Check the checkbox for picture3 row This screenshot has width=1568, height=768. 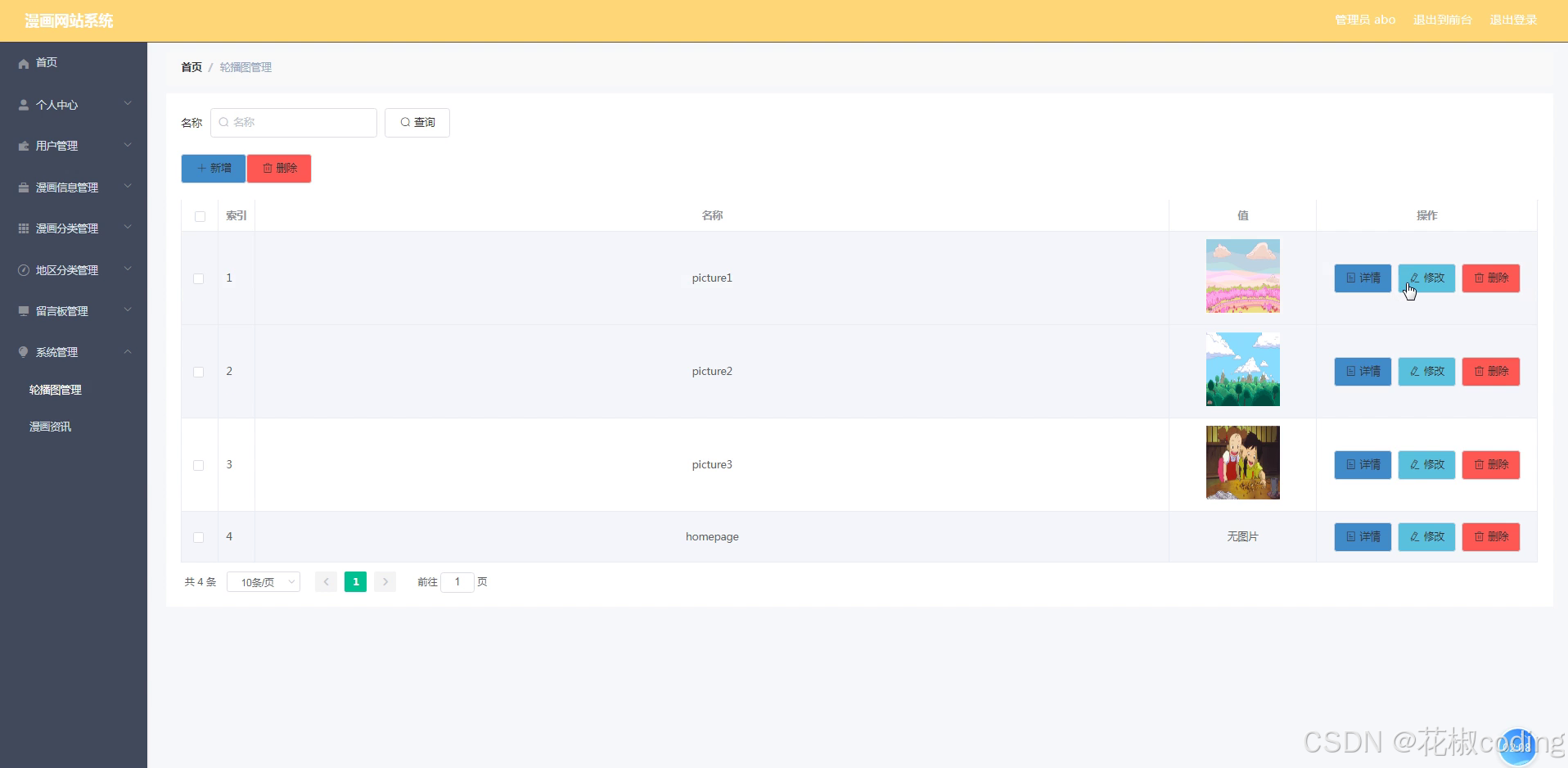[x=199, y=465]
